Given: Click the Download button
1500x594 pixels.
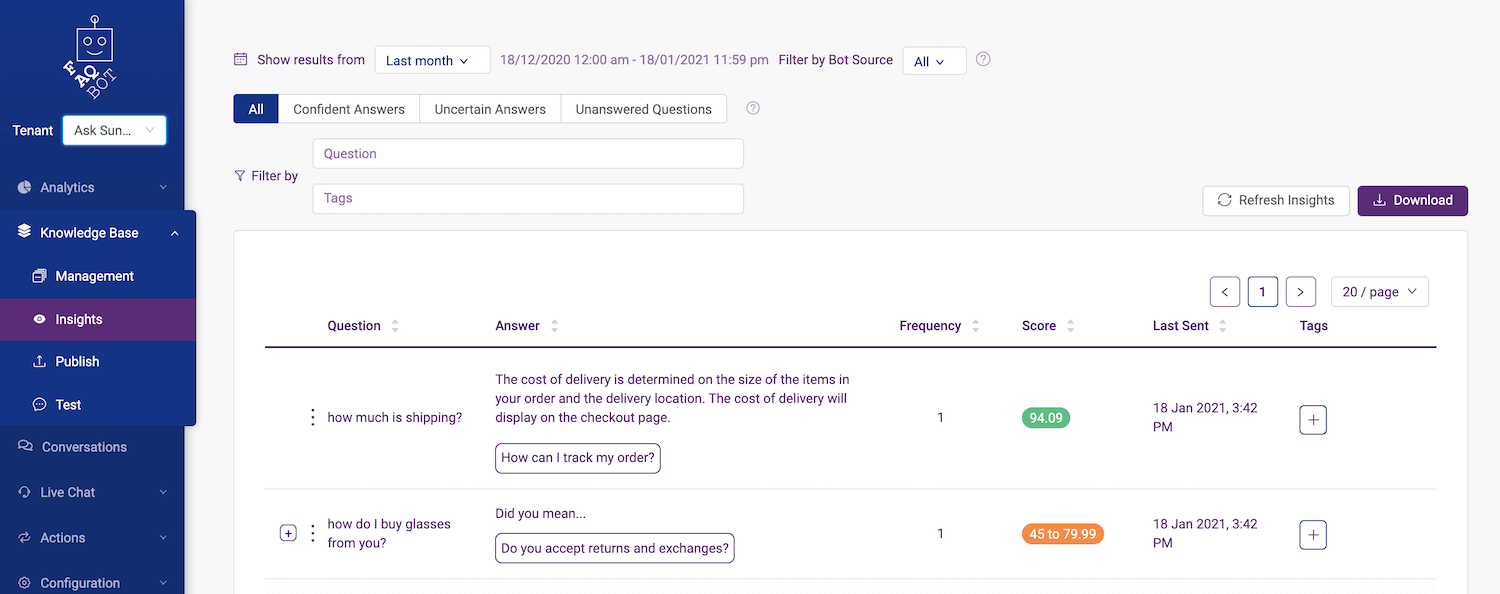Looking at the screenshot, I should pos(1413,200).
